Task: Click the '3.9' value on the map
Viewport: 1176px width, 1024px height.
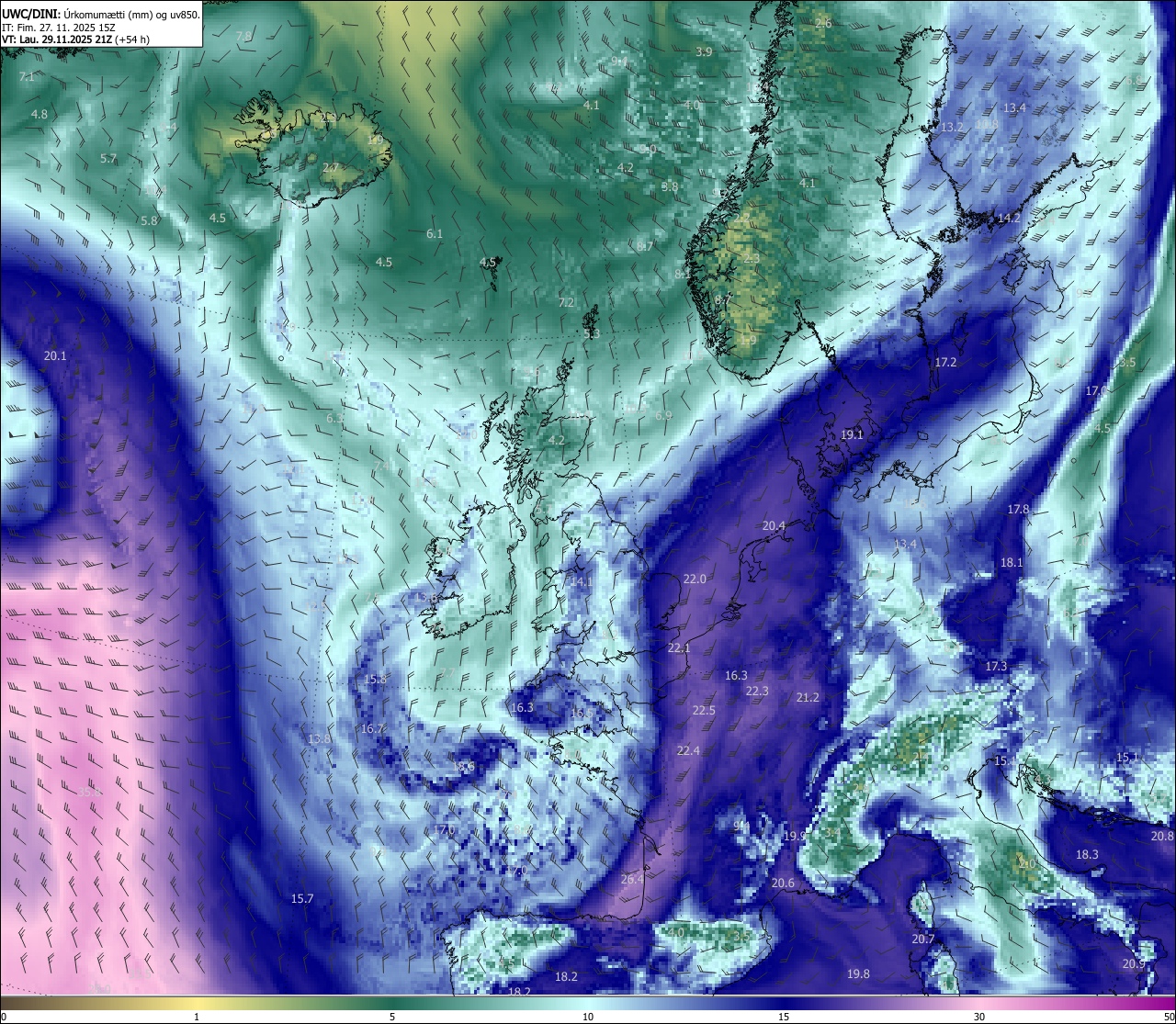Action: [x=704, y=51]
